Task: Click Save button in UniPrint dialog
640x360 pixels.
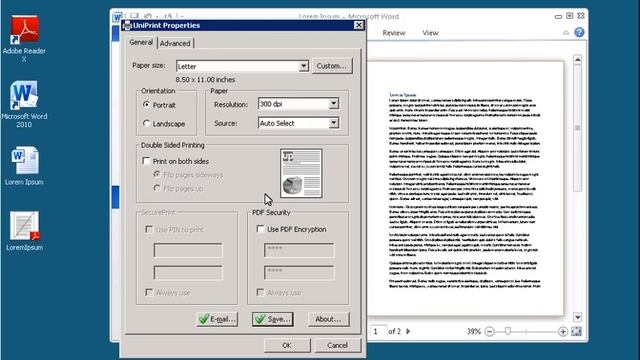Action: (273, 319)
